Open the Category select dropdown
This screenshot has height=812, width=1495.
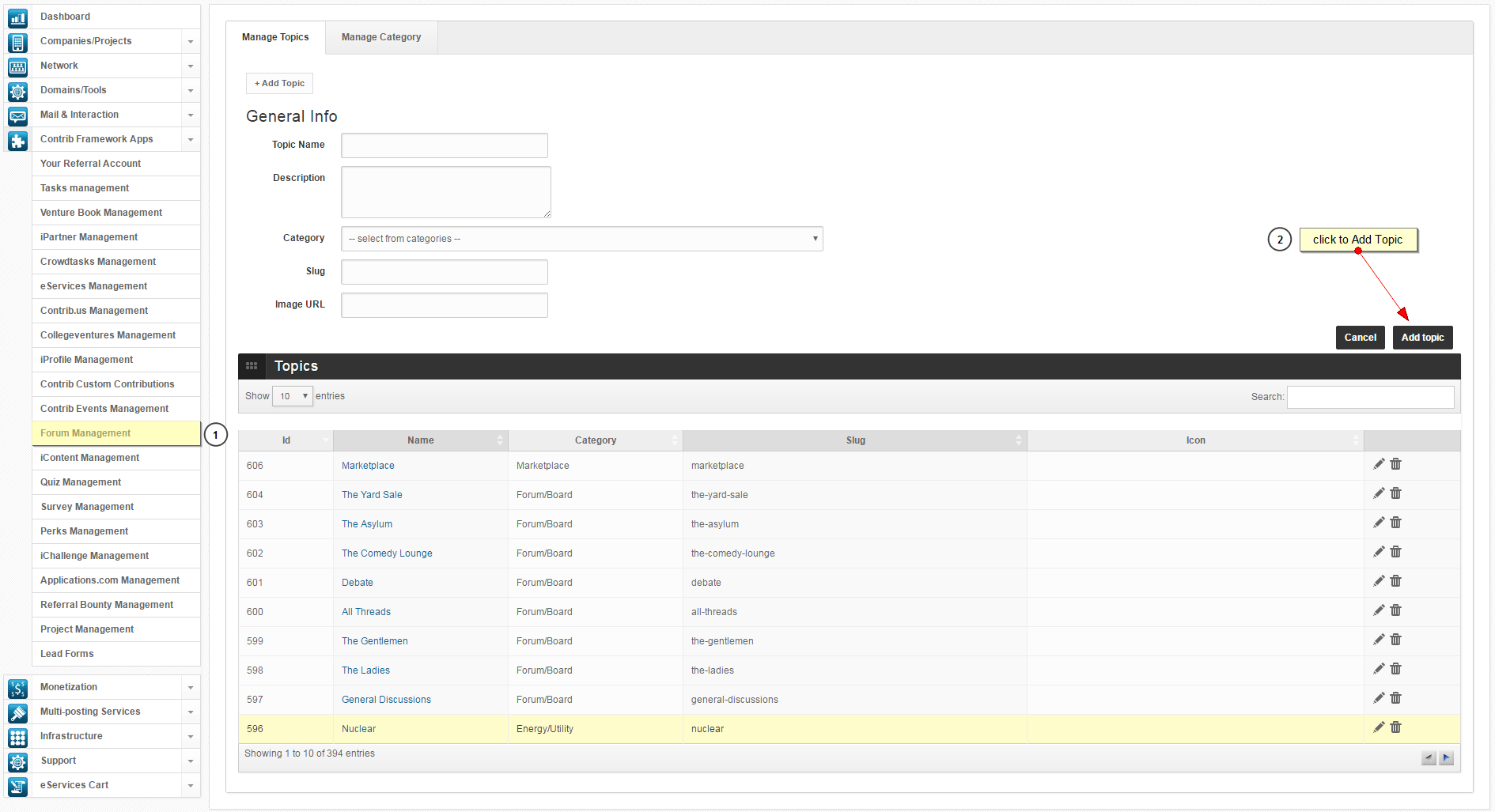[x=582, y=239]
